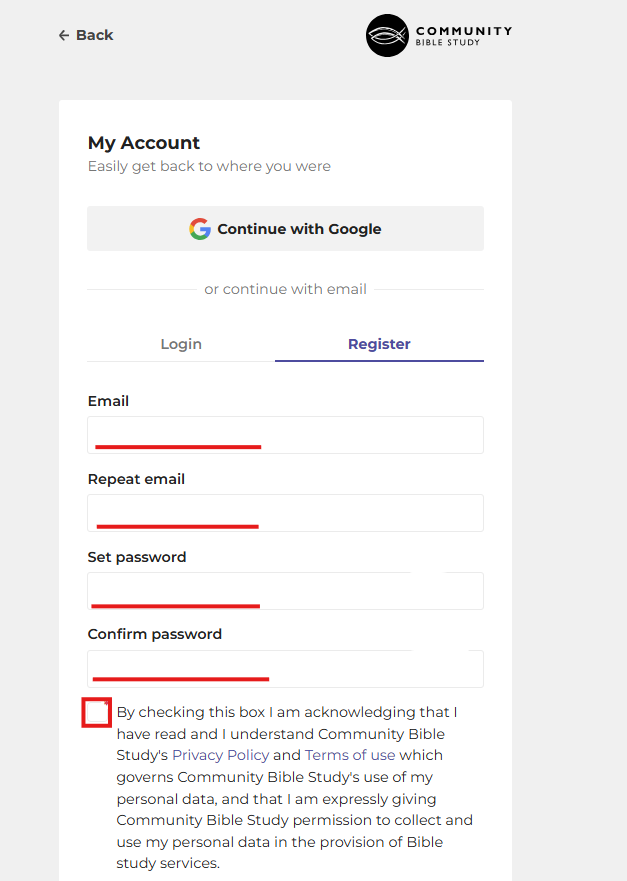Click the 'Confirm password' label
The height and width of the screenshot is (881, 627).
pyautogui.click(x=155, y=634)
